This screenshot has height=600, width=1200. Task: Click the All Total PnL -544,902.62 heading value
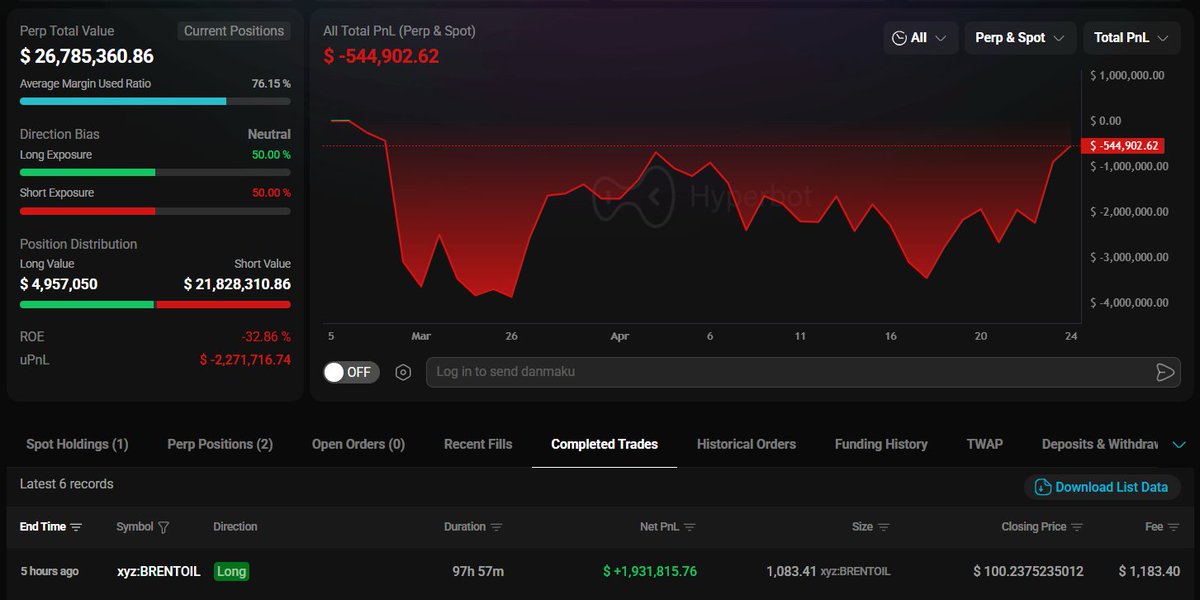(381, 56)
